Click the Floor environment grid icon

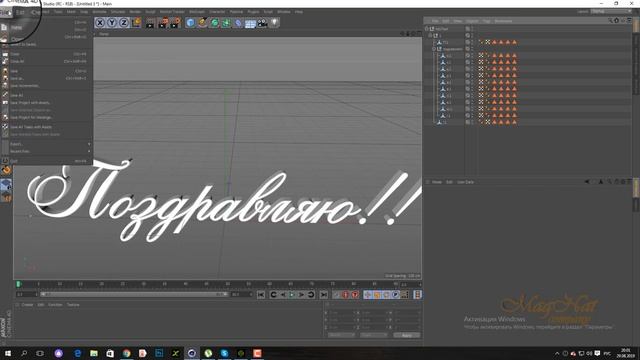250,23
